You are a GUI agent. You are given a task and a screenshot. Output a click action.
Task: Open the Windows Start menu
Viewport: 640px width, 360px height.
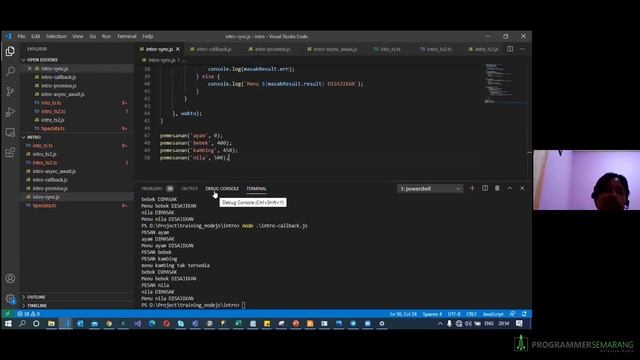tap(8, 324)
